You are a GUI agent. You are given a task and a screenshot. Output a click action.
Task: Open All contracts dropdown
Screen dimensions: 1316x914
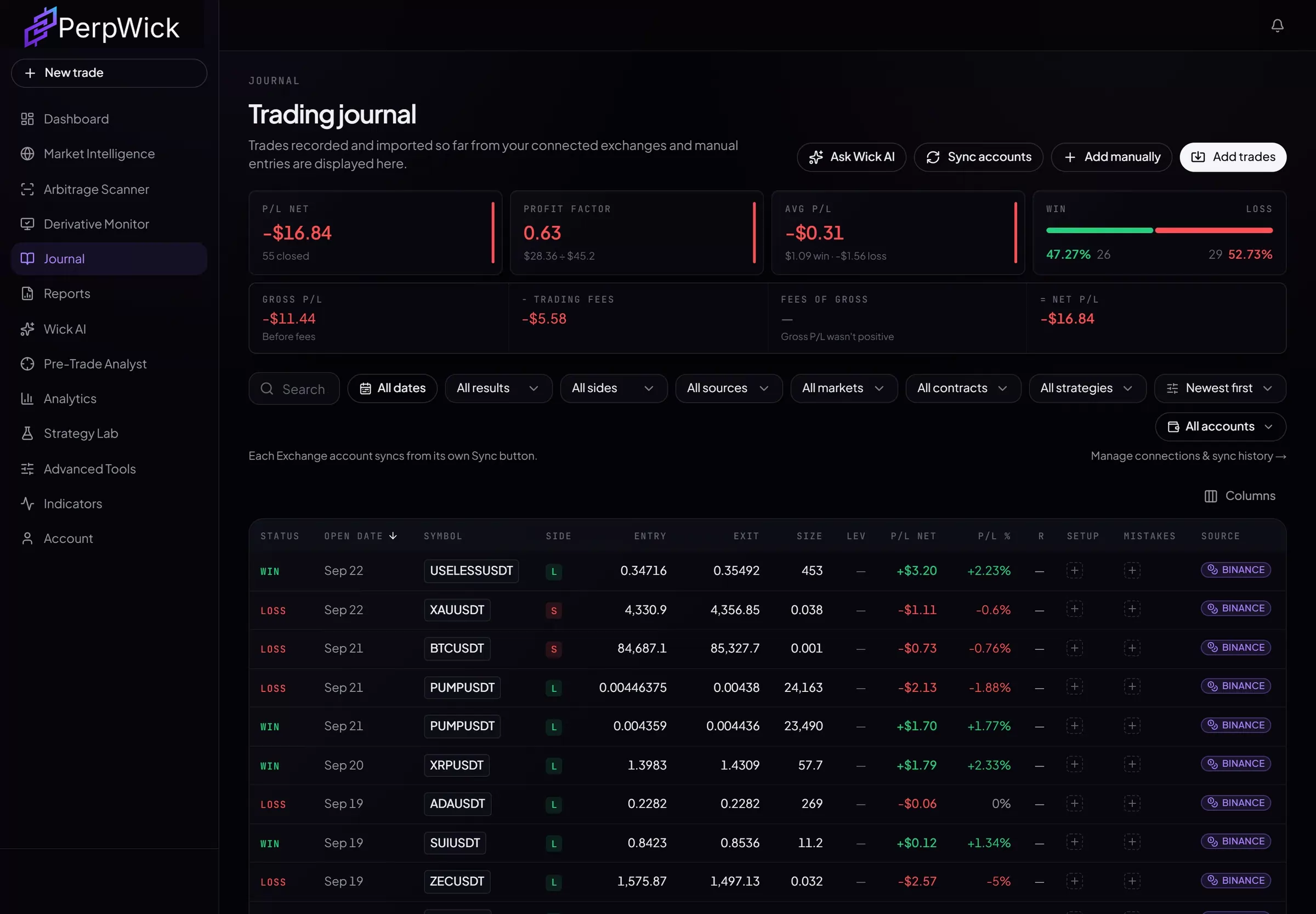click(963, 388)
